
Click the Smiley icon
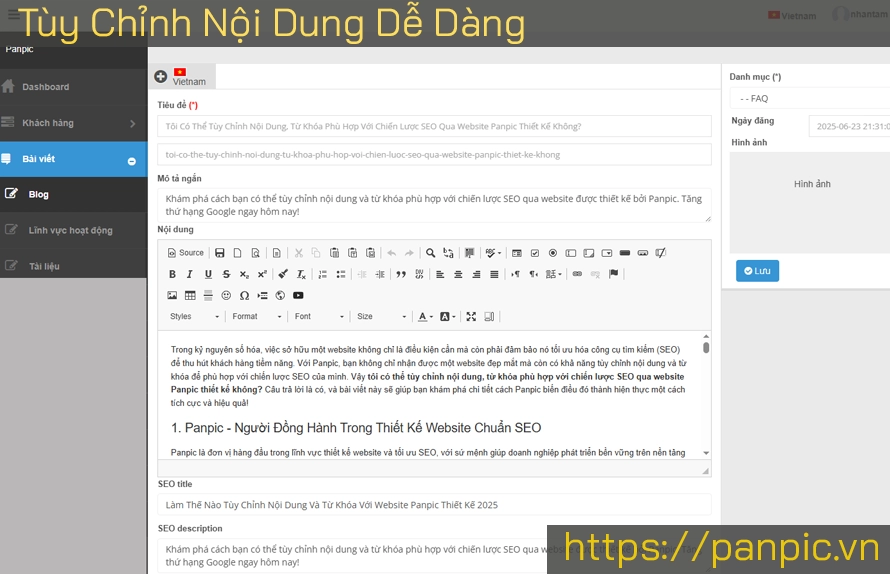pyautogui.click(x=226, y=295)
